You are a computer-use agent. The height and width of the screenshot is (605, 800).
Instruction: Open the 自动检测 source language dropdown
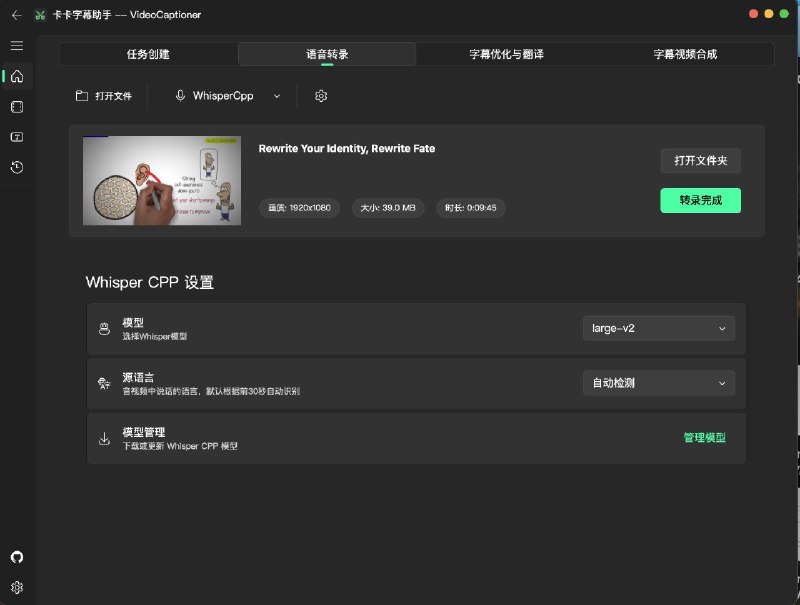pos(658,383)
